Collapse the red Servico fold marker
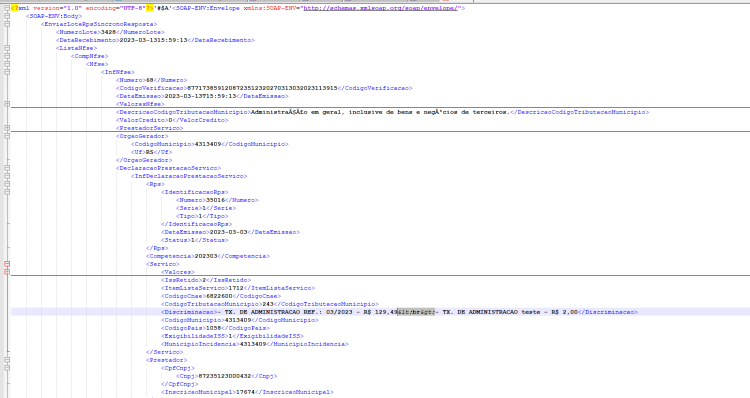Viewport: 750px width, 398px height. point(7,264)
